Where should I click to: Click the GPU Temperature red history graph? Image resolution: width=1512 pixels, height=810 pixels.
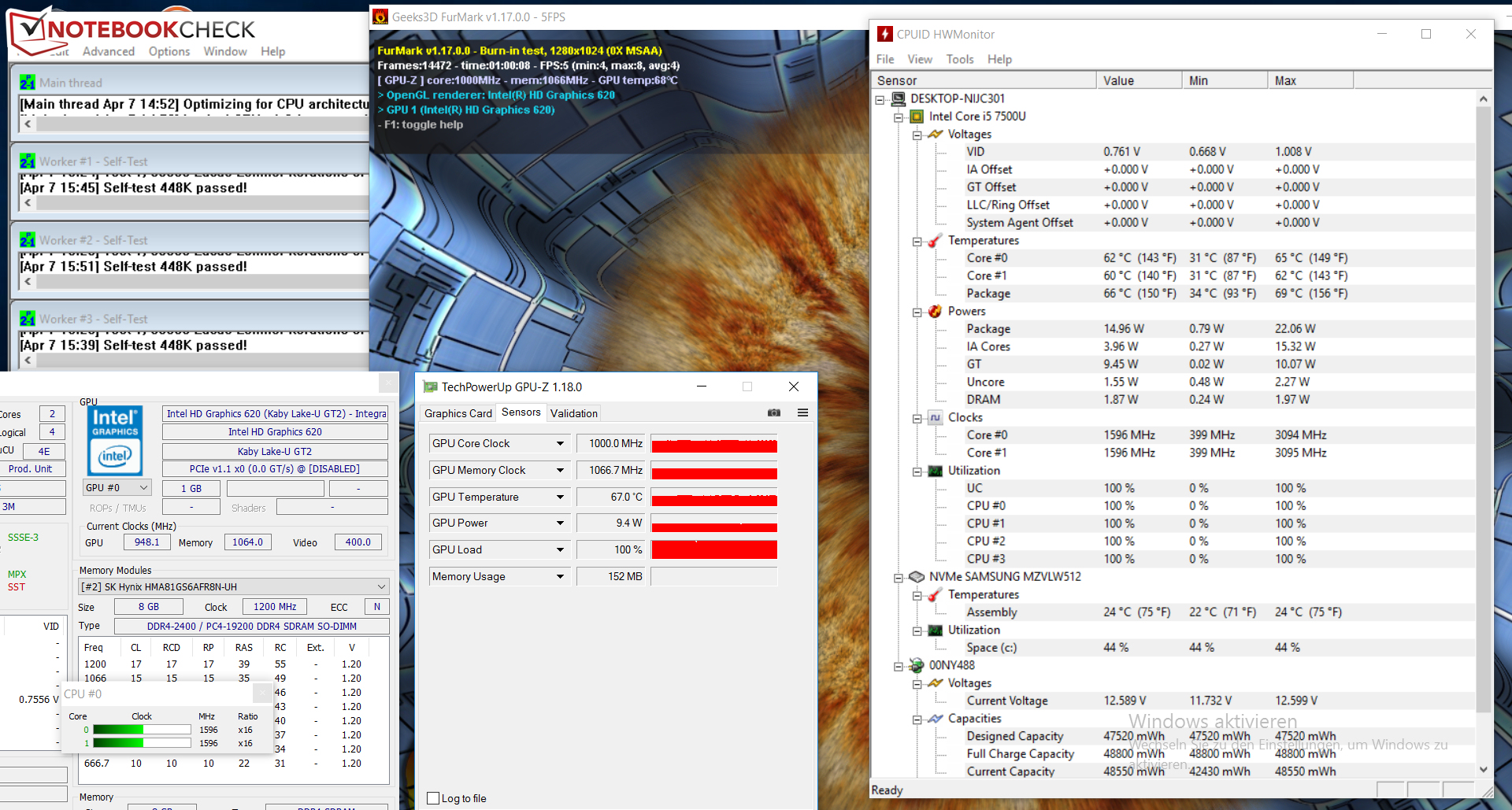click(714, 497)
